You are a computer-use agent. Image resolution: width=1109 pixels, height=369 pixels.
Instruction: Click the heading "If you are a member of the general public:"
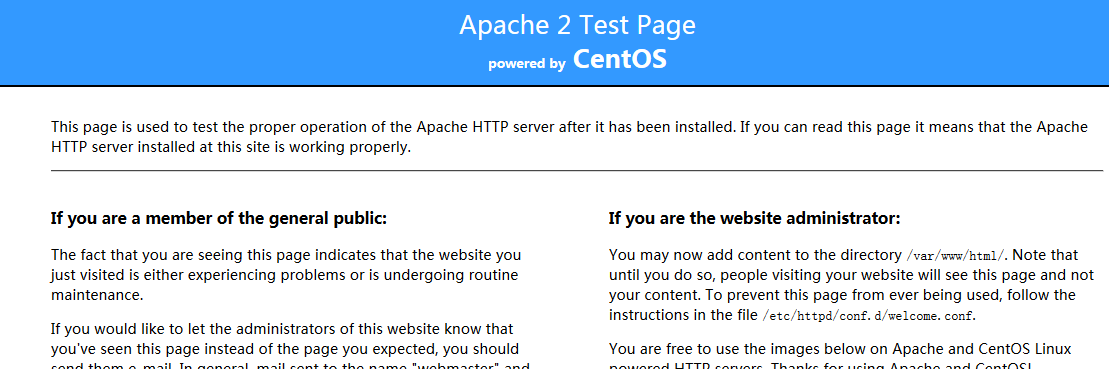click(x=219, y=218)
